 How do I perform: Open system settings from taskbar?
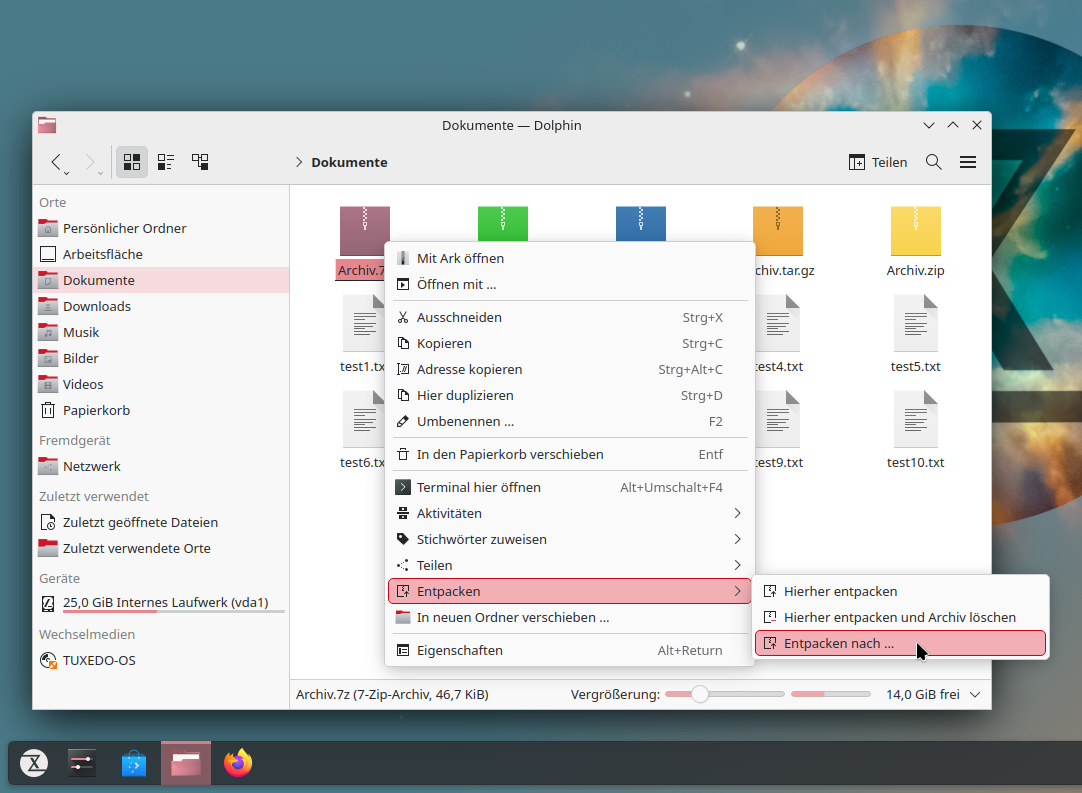pyautogui.click(x=82, y=763)
